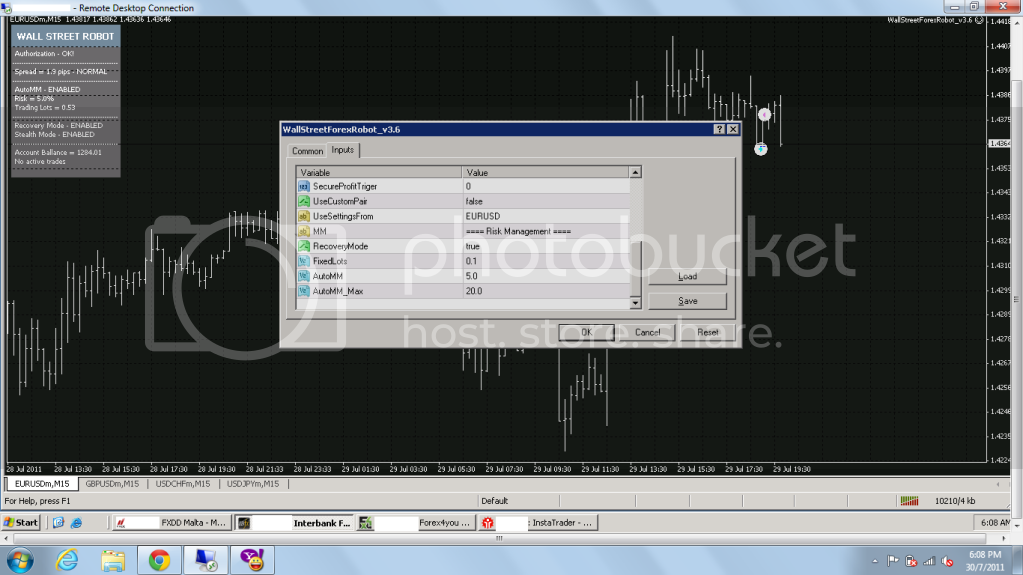Viewport: 1023px width, 575px height.
Task: Switch to Interbank FX taskbar window
Action: tap(294, 523)
